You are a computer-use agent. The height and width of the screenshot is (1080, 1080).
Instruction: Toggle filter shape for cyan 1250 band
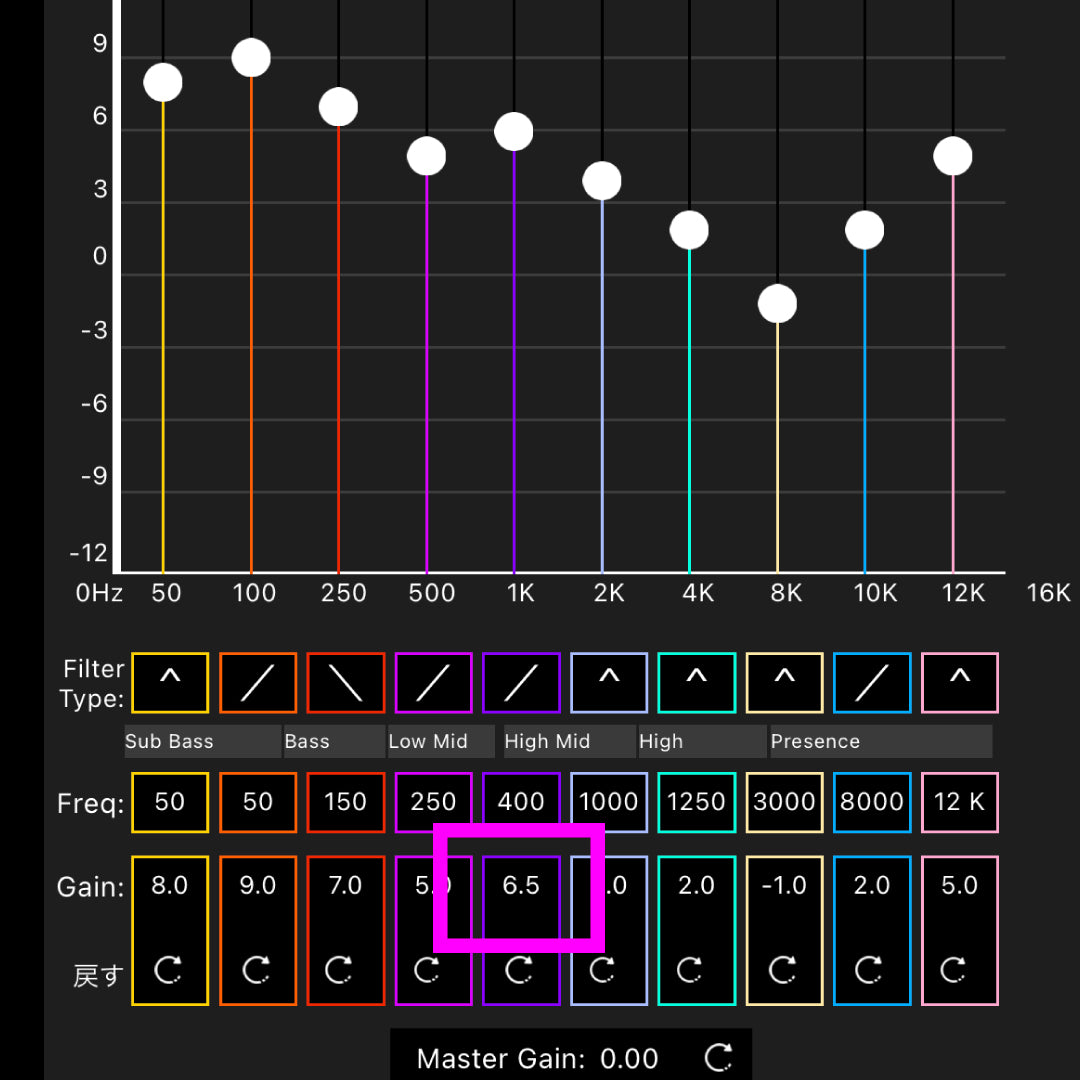coord(696,683)
